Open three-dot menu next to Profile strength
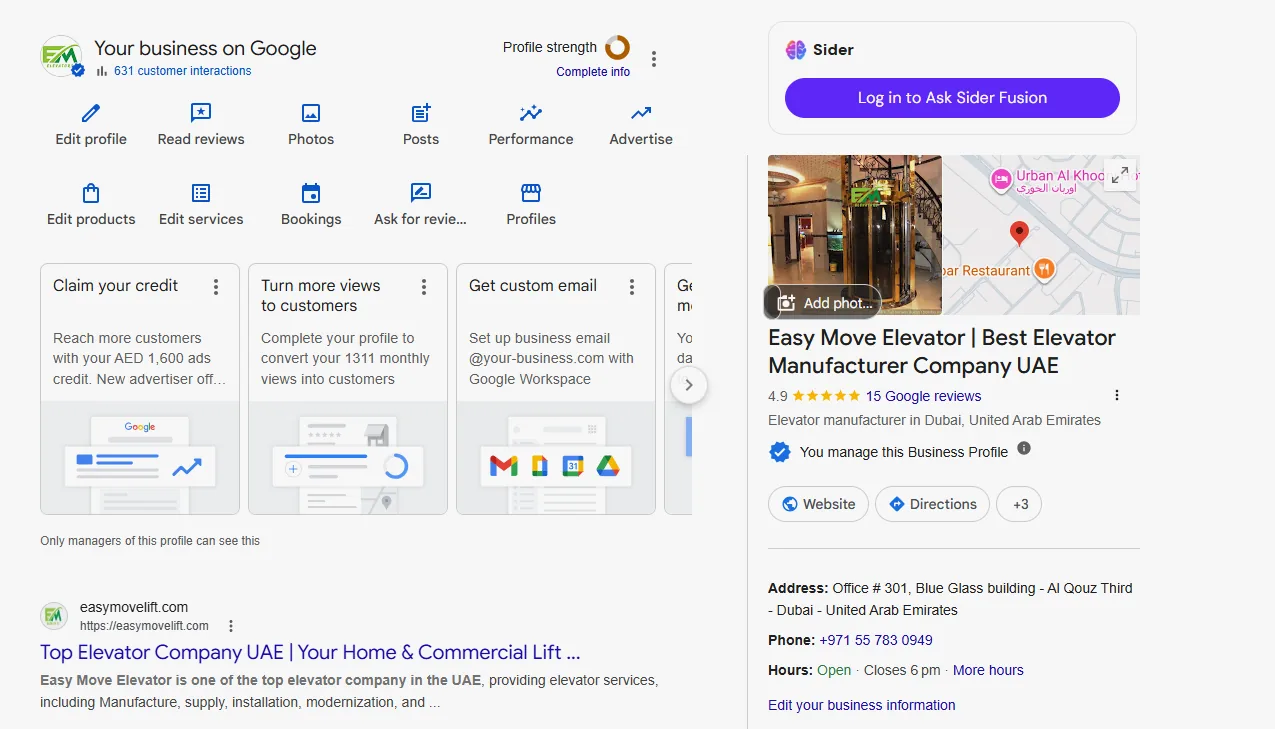The image size is (1275, 729). point(654,59)
